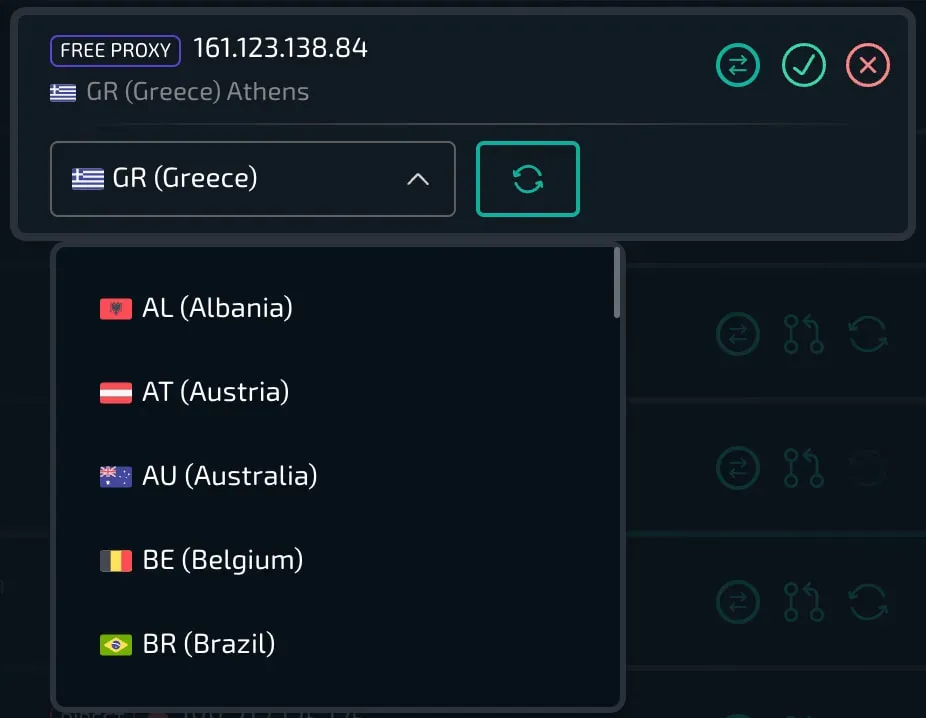Viewport: 926px width, 718px height.
Task: Click the FREE PROXY badge
Action: 115,50
